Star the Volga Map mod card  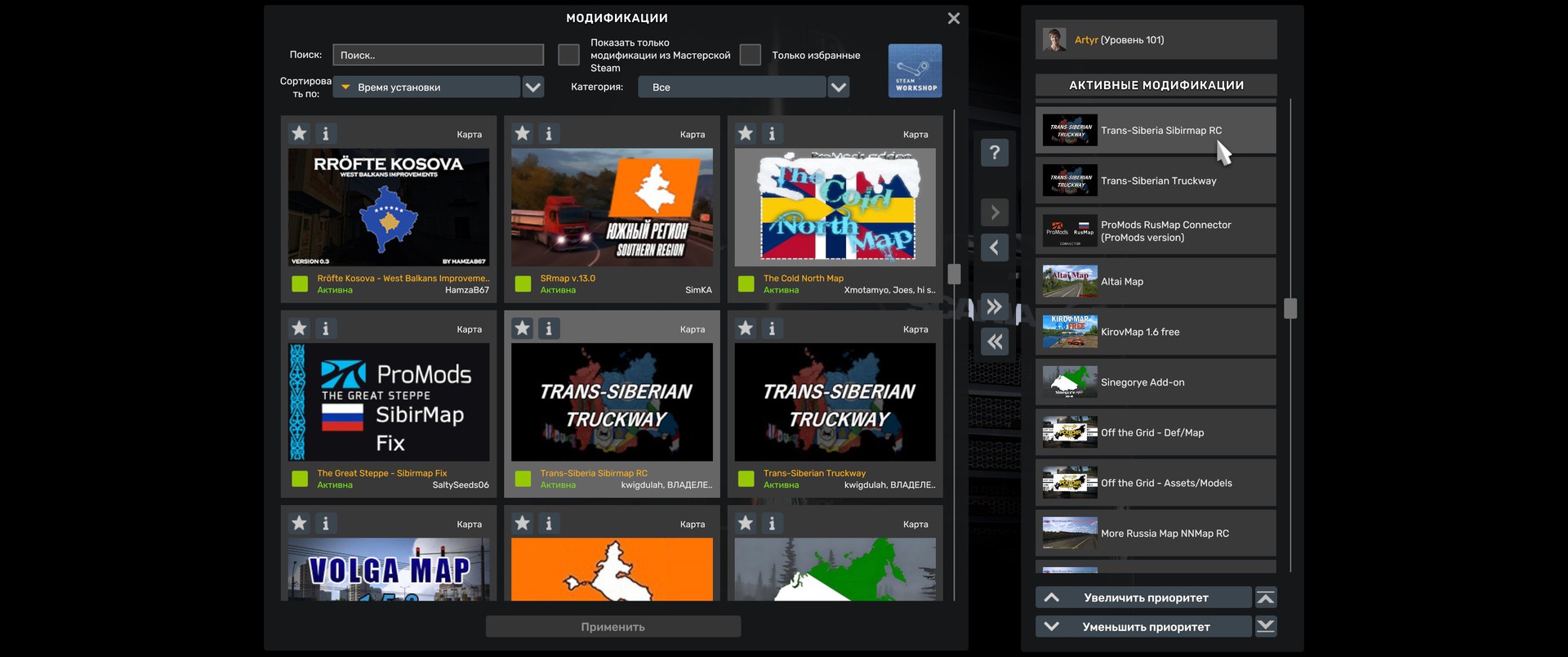click(300, 523)
